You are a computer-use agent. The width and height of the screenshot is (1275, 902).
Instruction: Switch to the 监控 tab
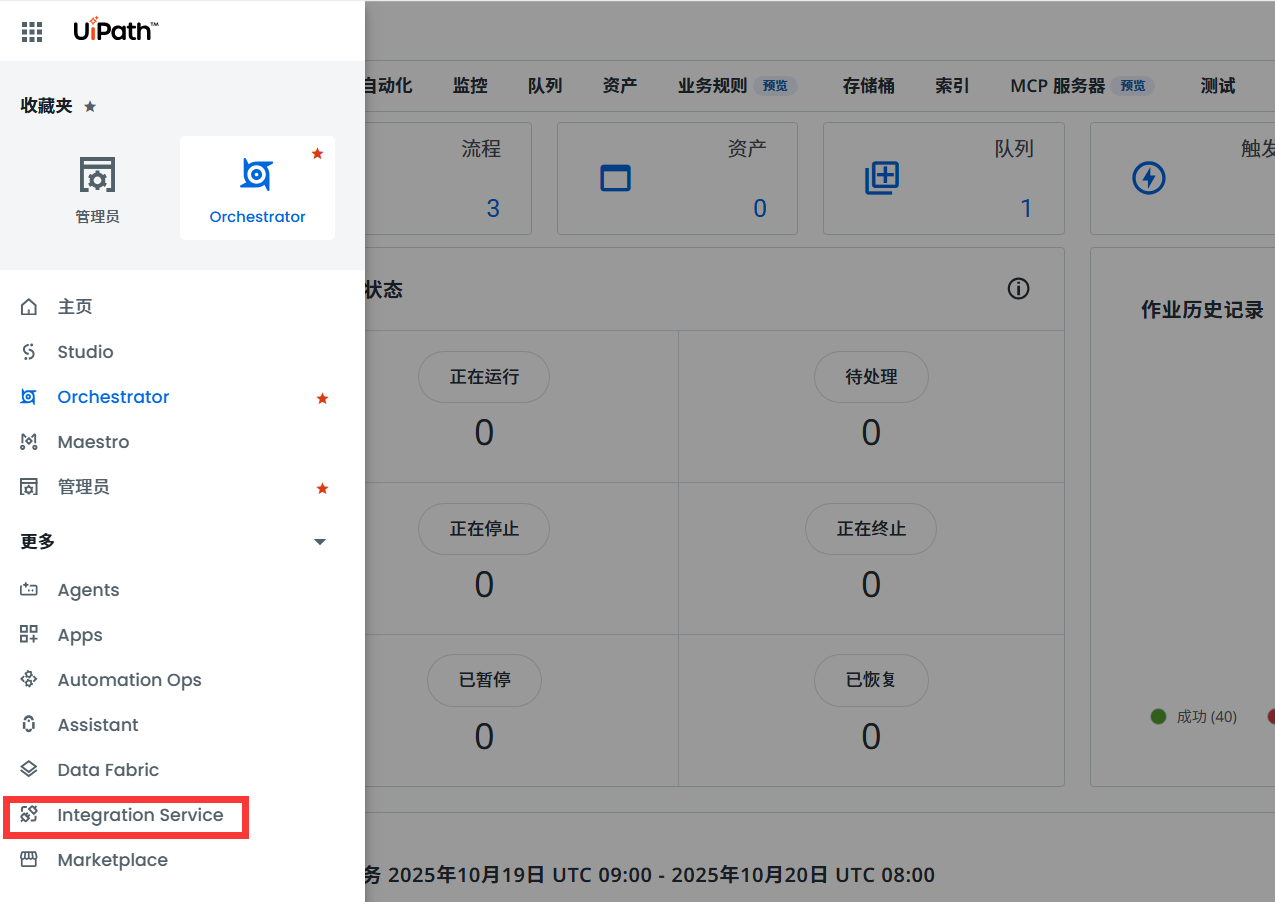tap(470, 86)
